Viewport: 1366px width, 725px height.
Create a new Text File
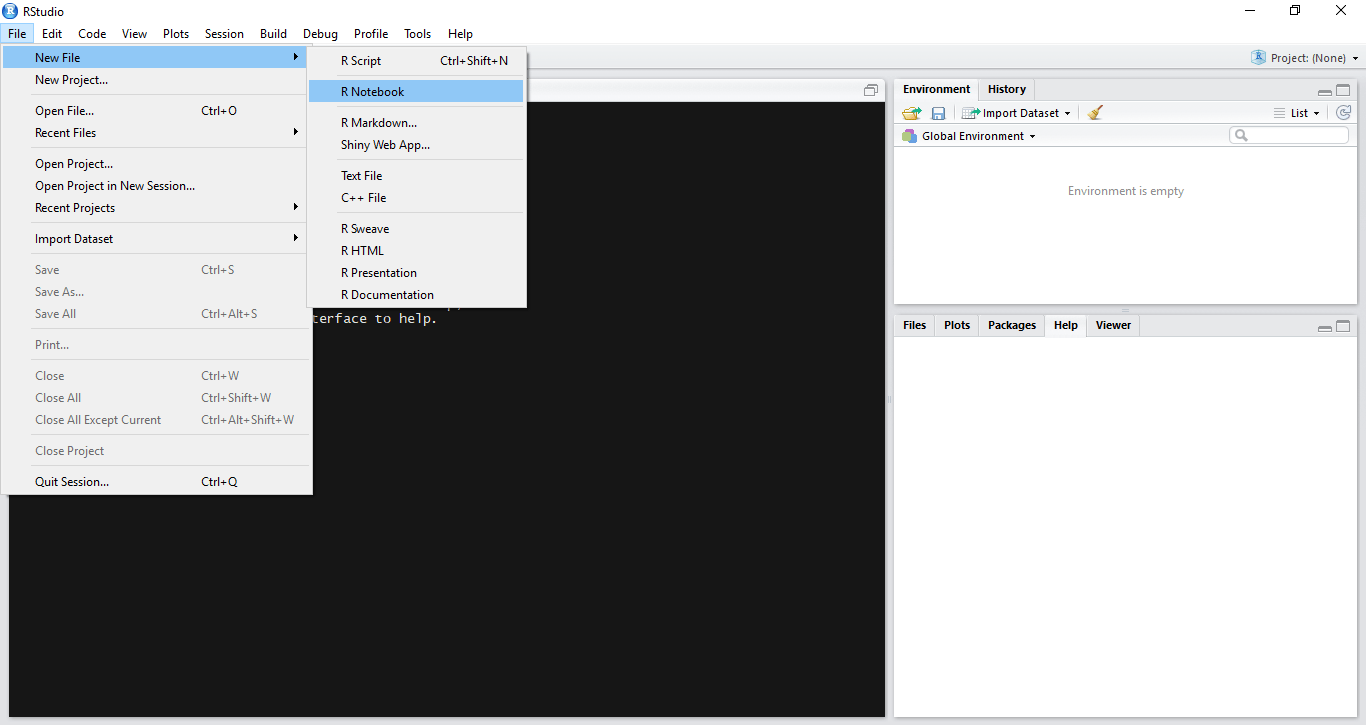point(416,176)
